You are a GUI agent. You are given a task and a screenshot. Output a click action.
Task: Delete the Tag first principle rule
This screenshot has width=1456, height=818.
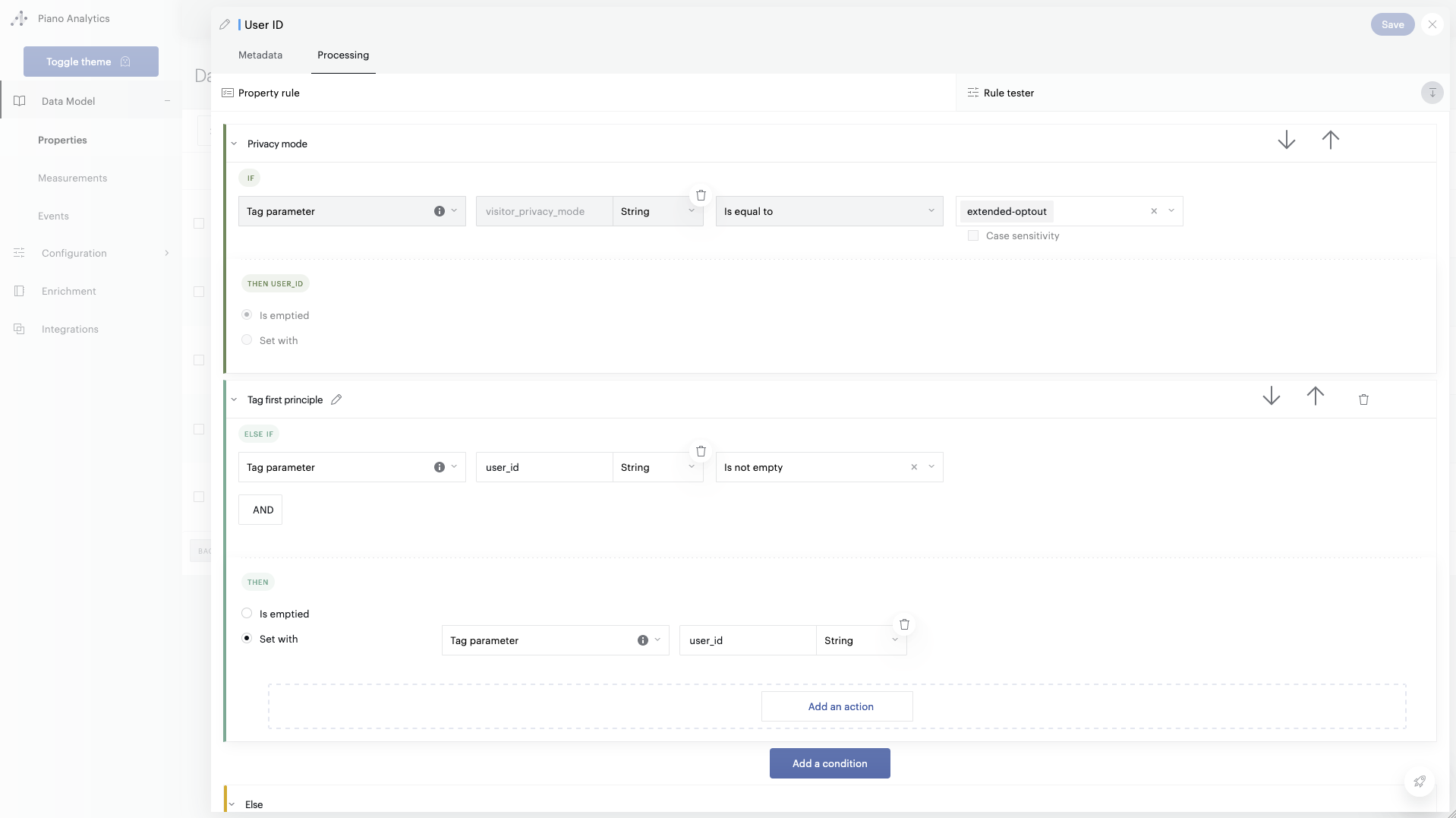pos(1363,400)
